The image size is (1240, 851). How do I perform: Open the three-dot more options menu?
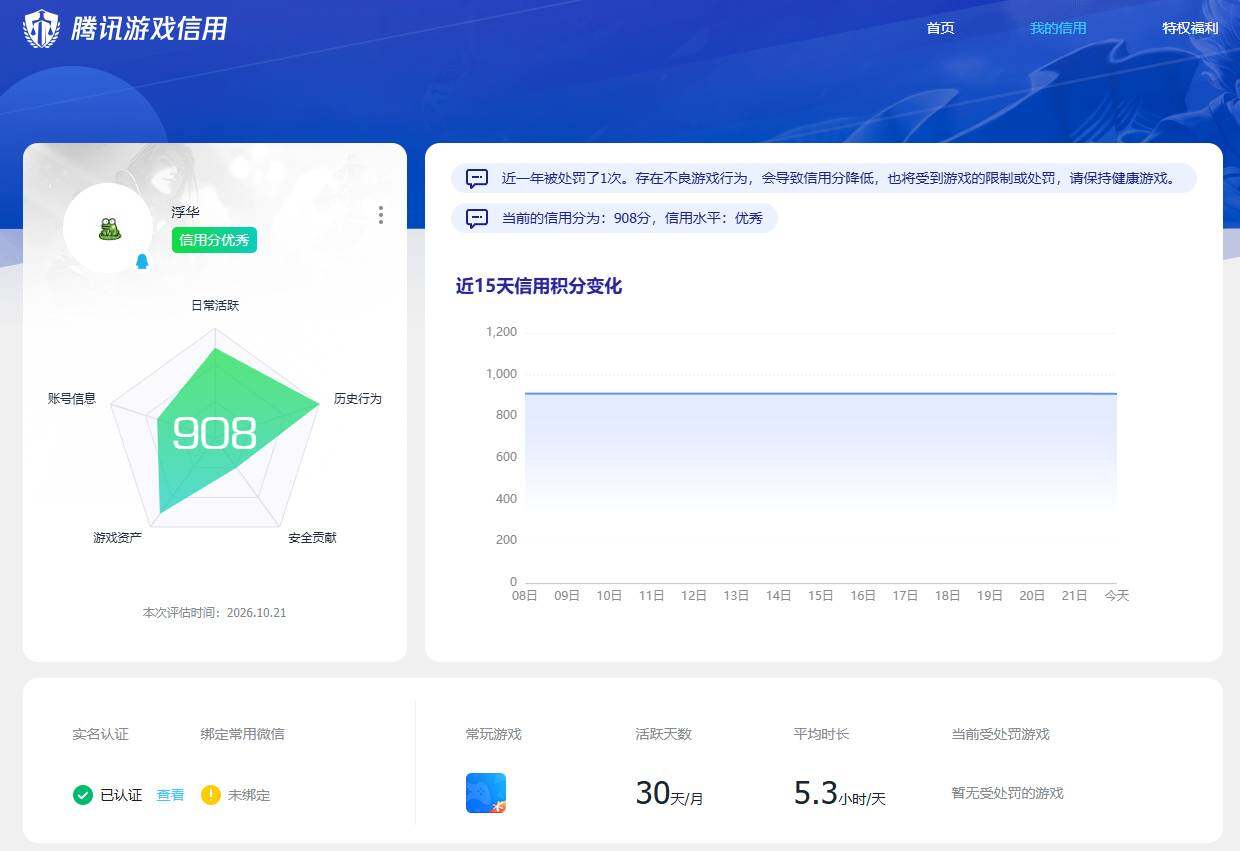pos(380,215)
